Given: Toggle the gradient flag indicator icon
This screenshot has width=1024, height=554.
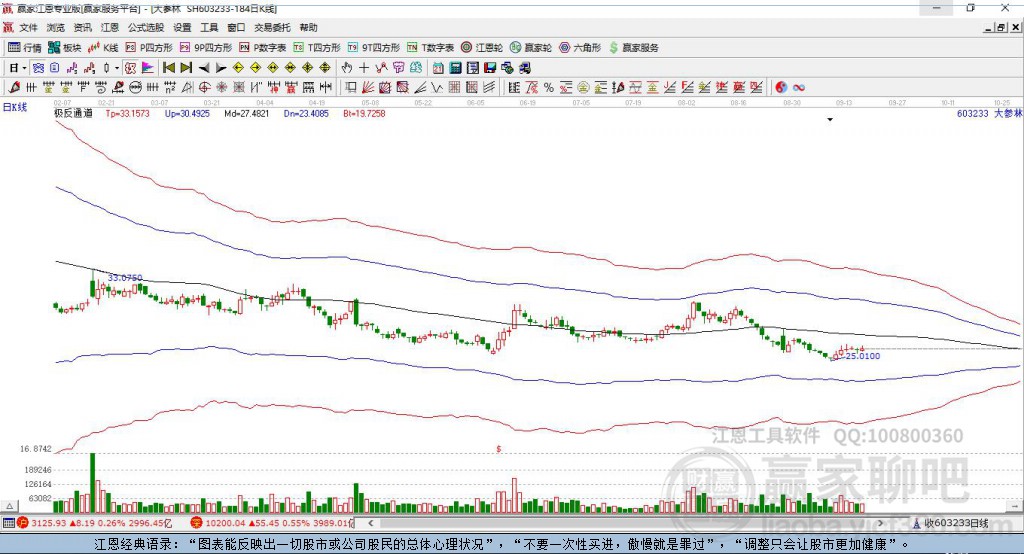Looking at the screenshot, I should pos(148,68).
